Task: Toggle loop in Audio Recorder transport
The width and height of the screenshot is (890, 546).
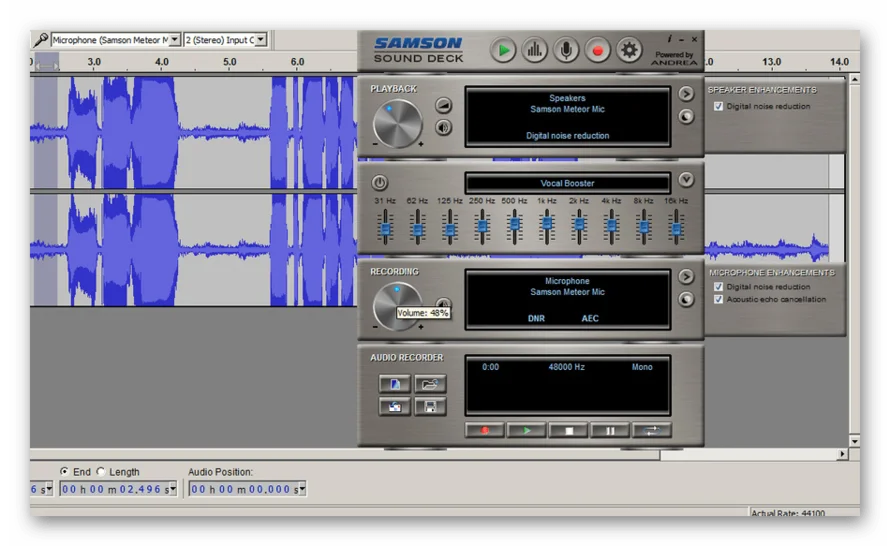Action: tap(652, 430)
